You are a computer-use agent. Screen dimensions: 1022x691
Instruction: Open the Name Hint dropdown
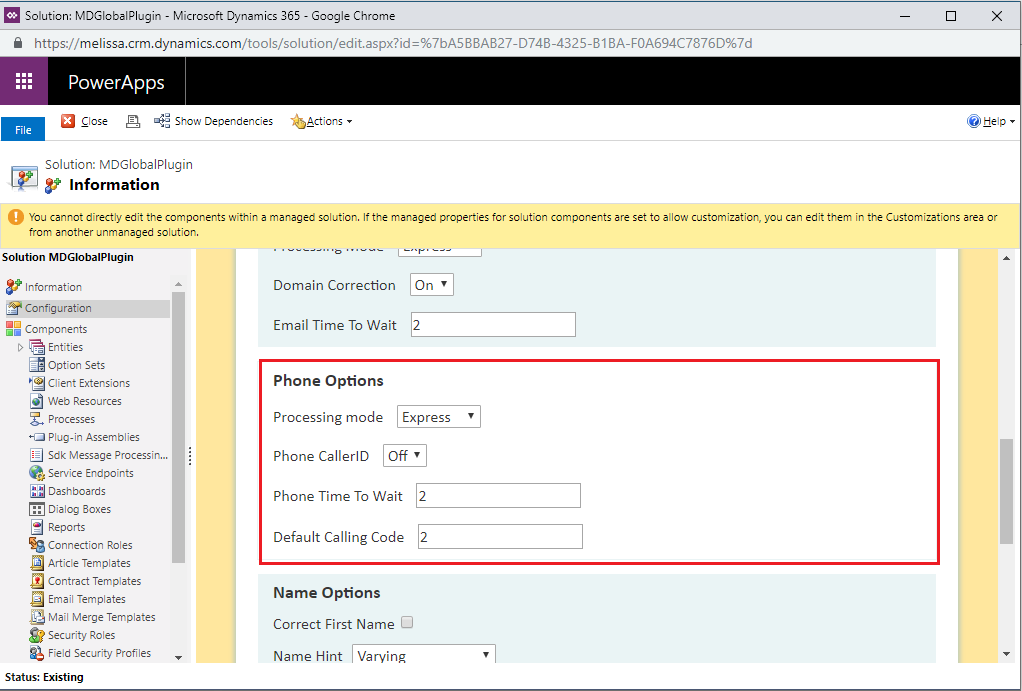click(x=424, y=654)
